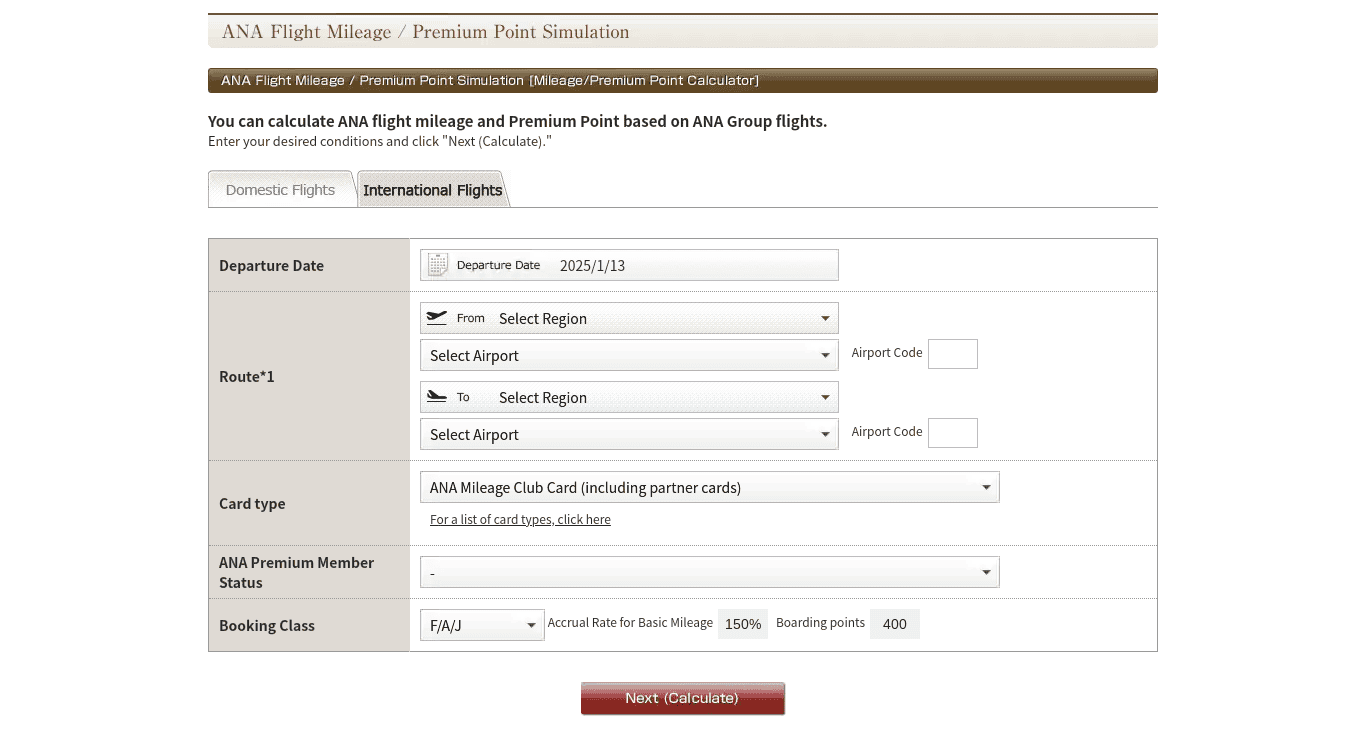Screen dimensions: 1365x729
Task: Expand the arrival Select Airport dropdown
Action: coord(629,434)
